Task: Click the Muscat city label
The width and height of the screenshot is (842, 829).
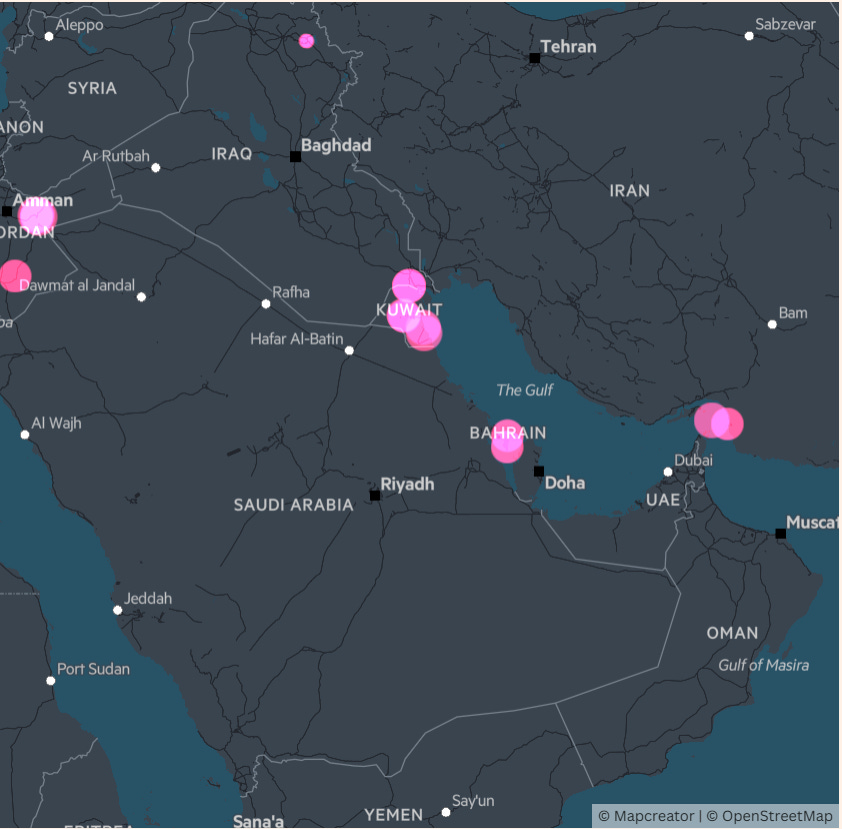Action: click(x=811, y=522)
